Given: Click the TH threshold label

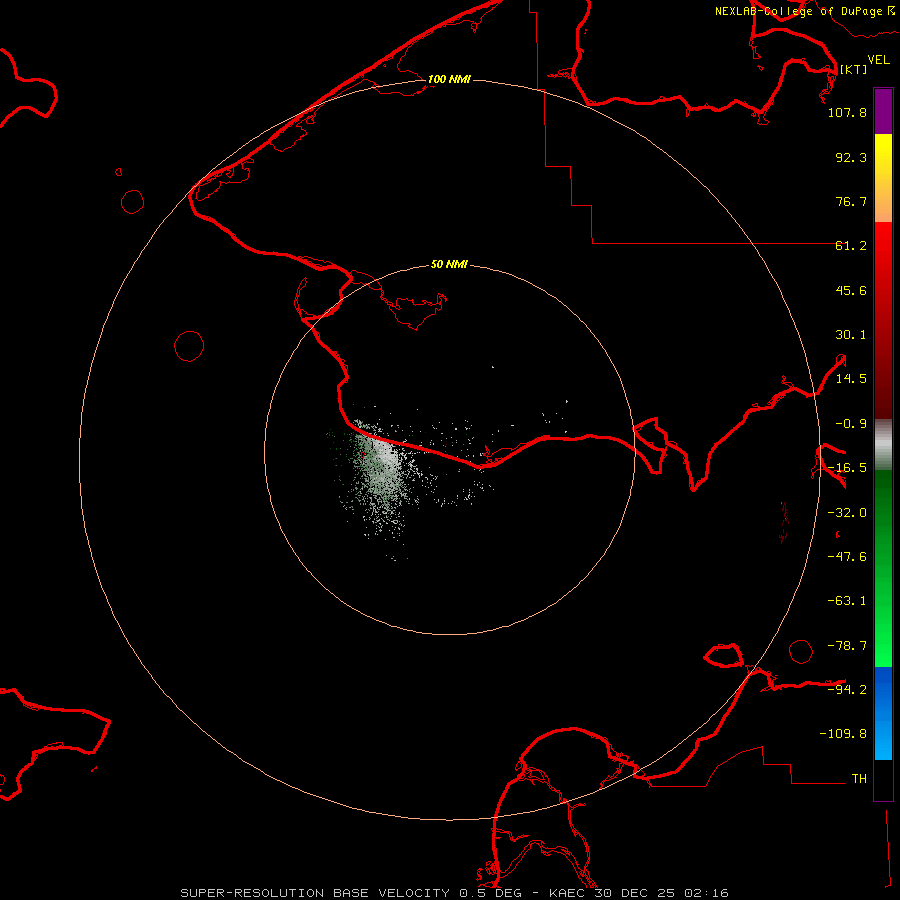Looking at the screenshot, I should click(859, 779).
